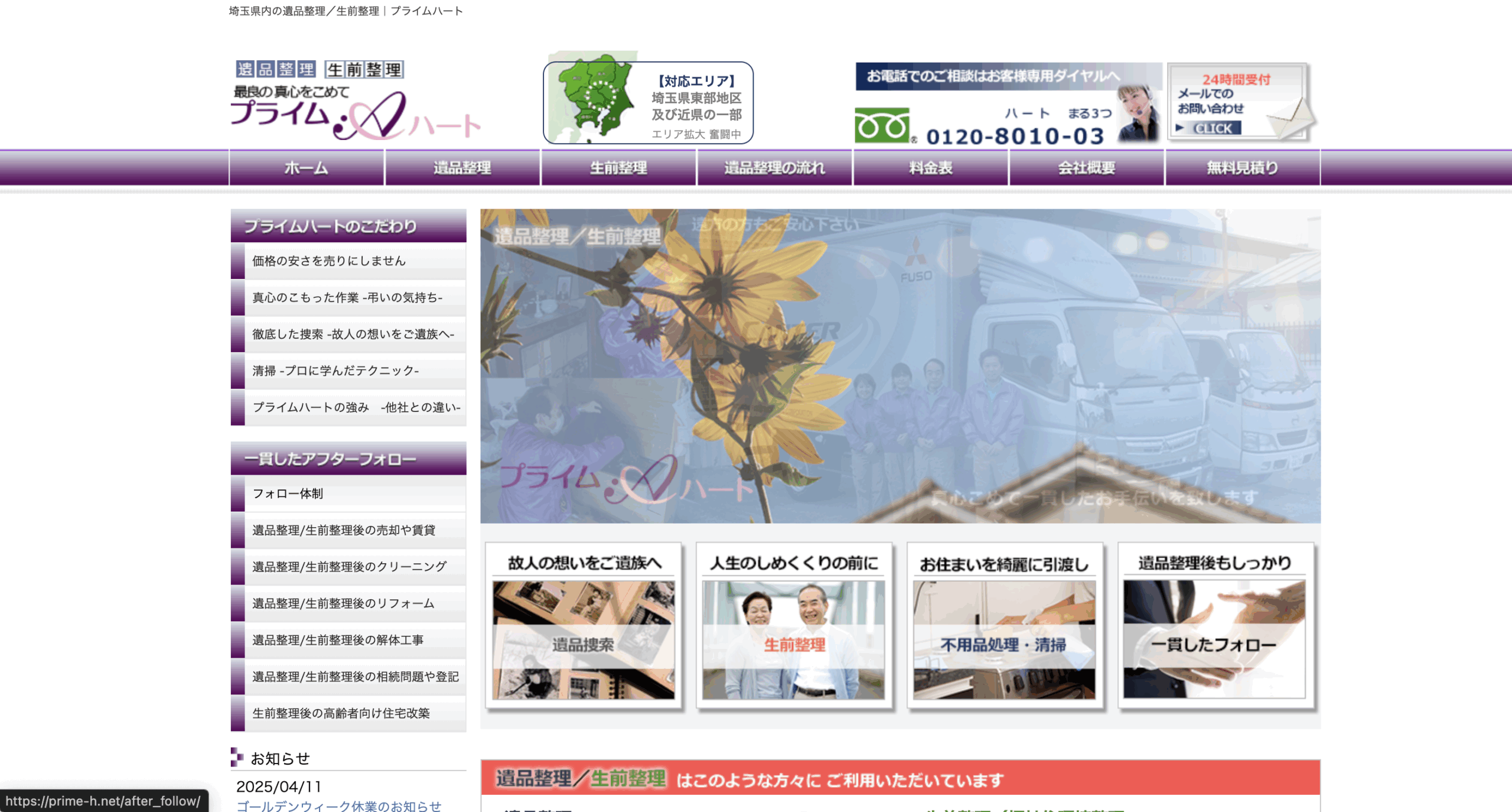Select 無料見積り in navigation bar

tap(1242, 168)
